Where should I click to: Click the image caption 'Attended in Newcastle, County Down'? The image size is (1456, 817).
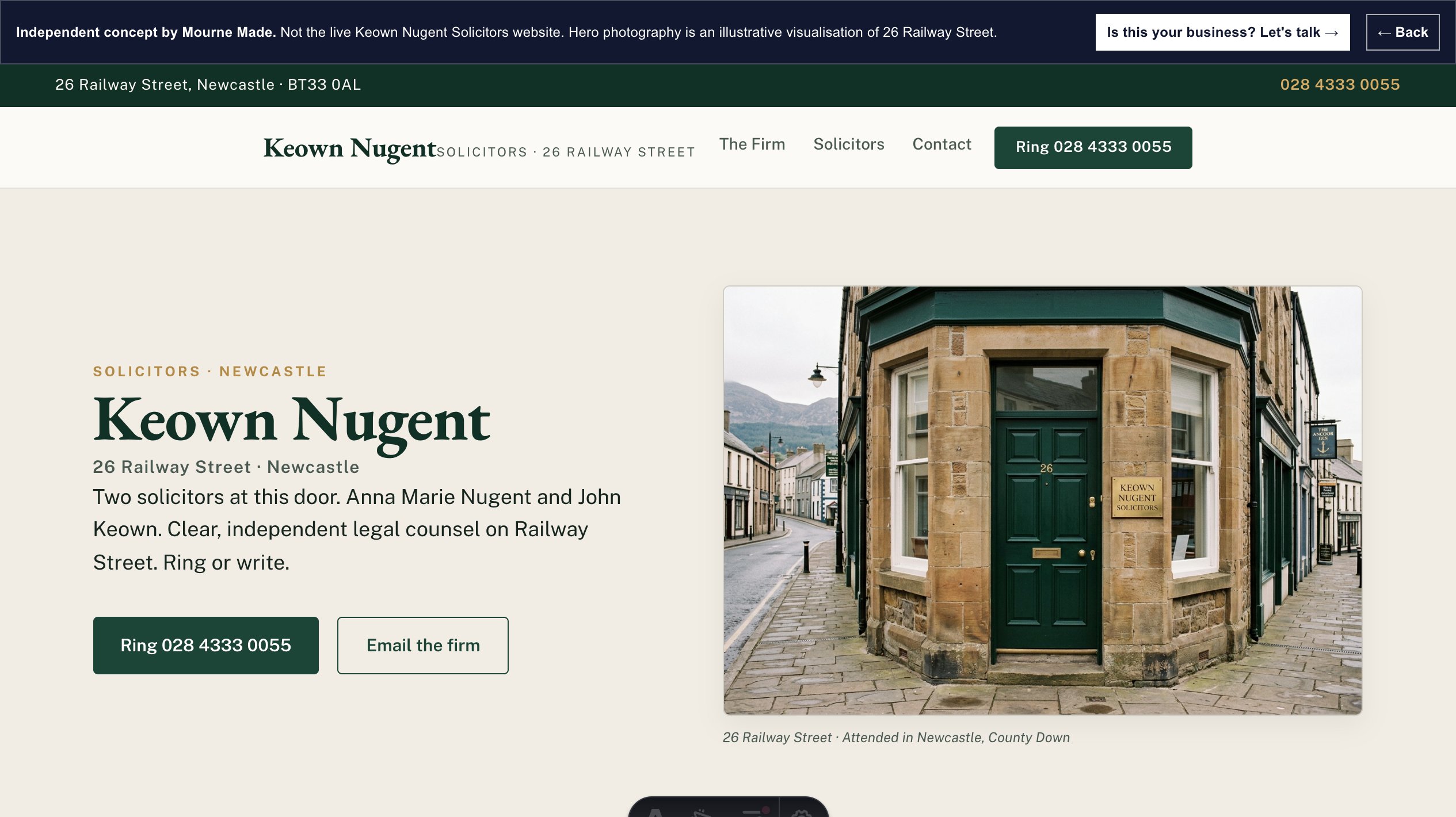[956, 737]
